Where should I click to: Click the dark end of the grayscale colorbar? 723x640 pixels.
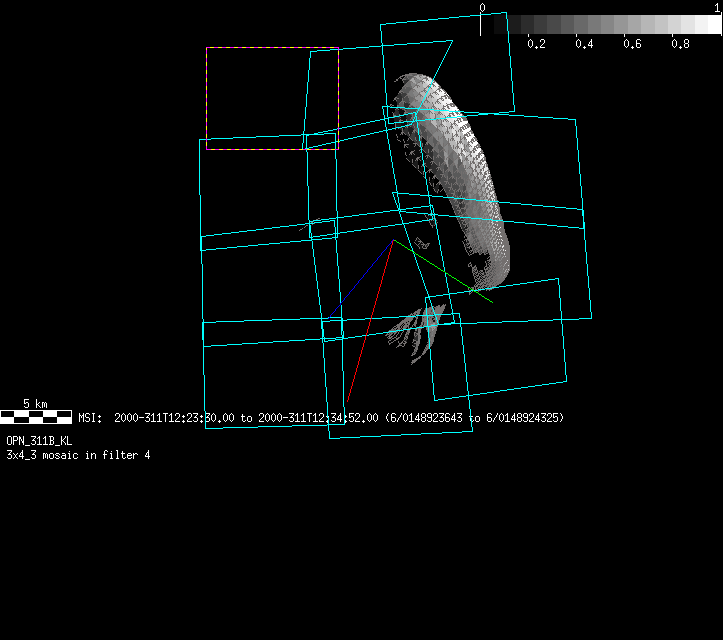494,25
